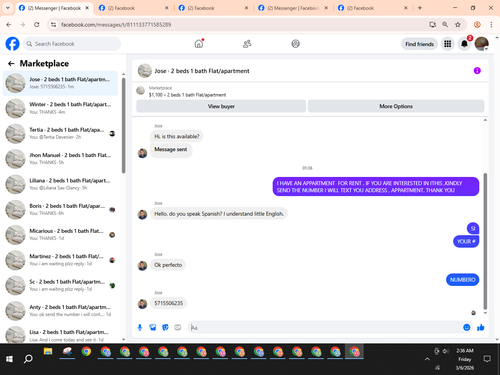This screenshot has width=500, height=375.
Task: Click the $1,100 listing thumbnail
Action: (x=141, y=90)
